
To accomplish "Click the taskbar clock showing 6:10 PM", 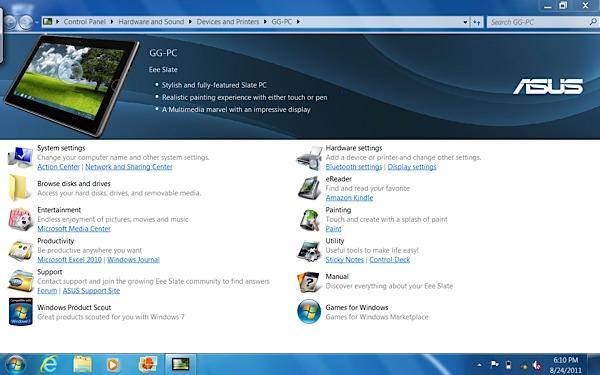I will [566, 365].
